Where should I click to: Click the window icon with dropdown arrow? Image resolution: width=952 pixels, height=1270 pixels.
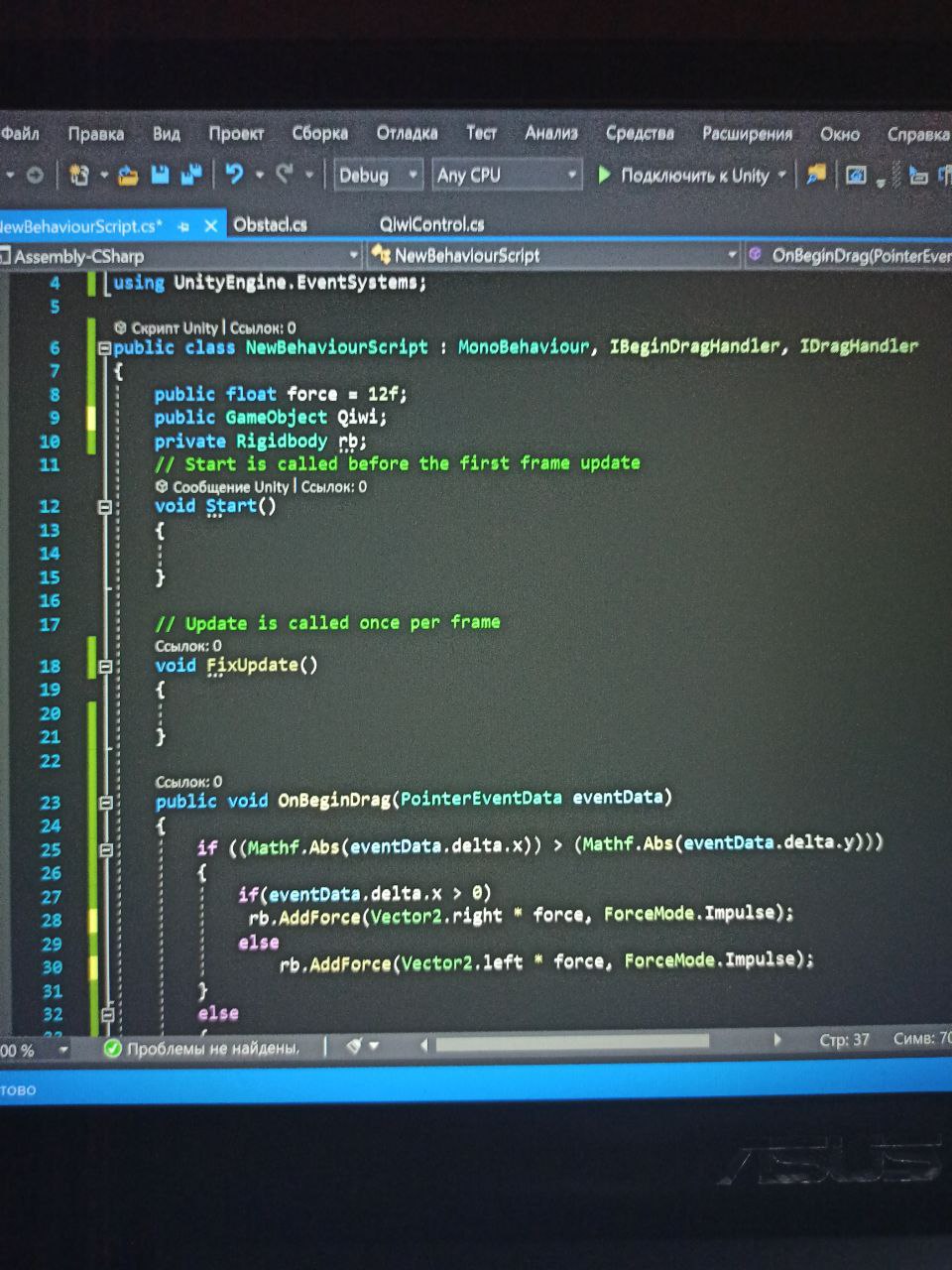[x=855, y=177]
